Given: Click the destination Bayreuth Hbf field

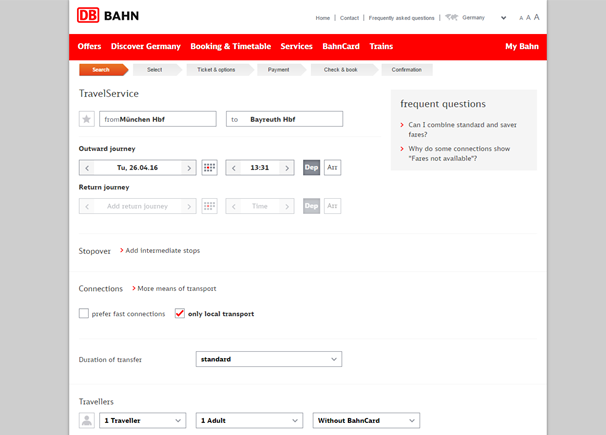Looking at the screenshot, I should tap(285, 119).
